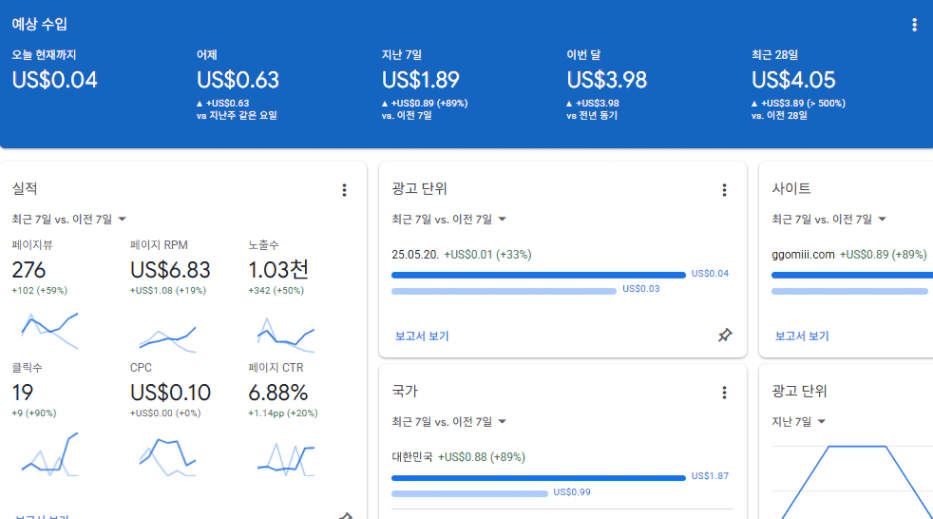Click the 클릭수 sparkline chart

[x=49, y=454]
